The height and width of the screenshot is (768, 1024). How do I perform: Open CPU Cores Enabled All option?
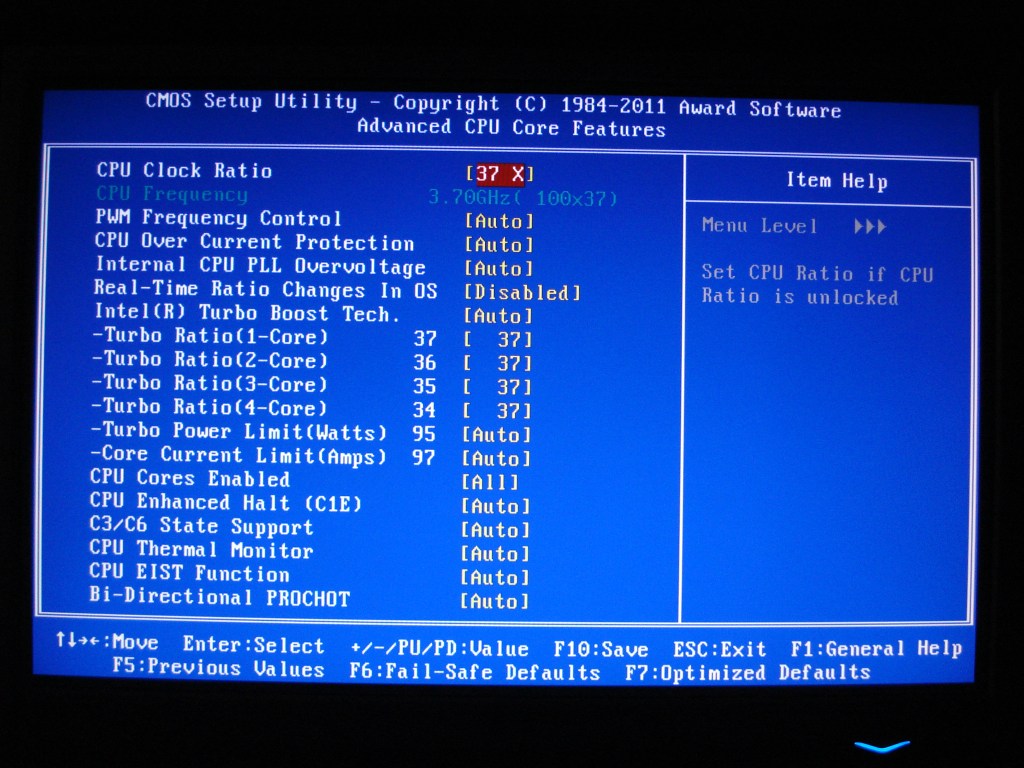click(x=490, y=482)
